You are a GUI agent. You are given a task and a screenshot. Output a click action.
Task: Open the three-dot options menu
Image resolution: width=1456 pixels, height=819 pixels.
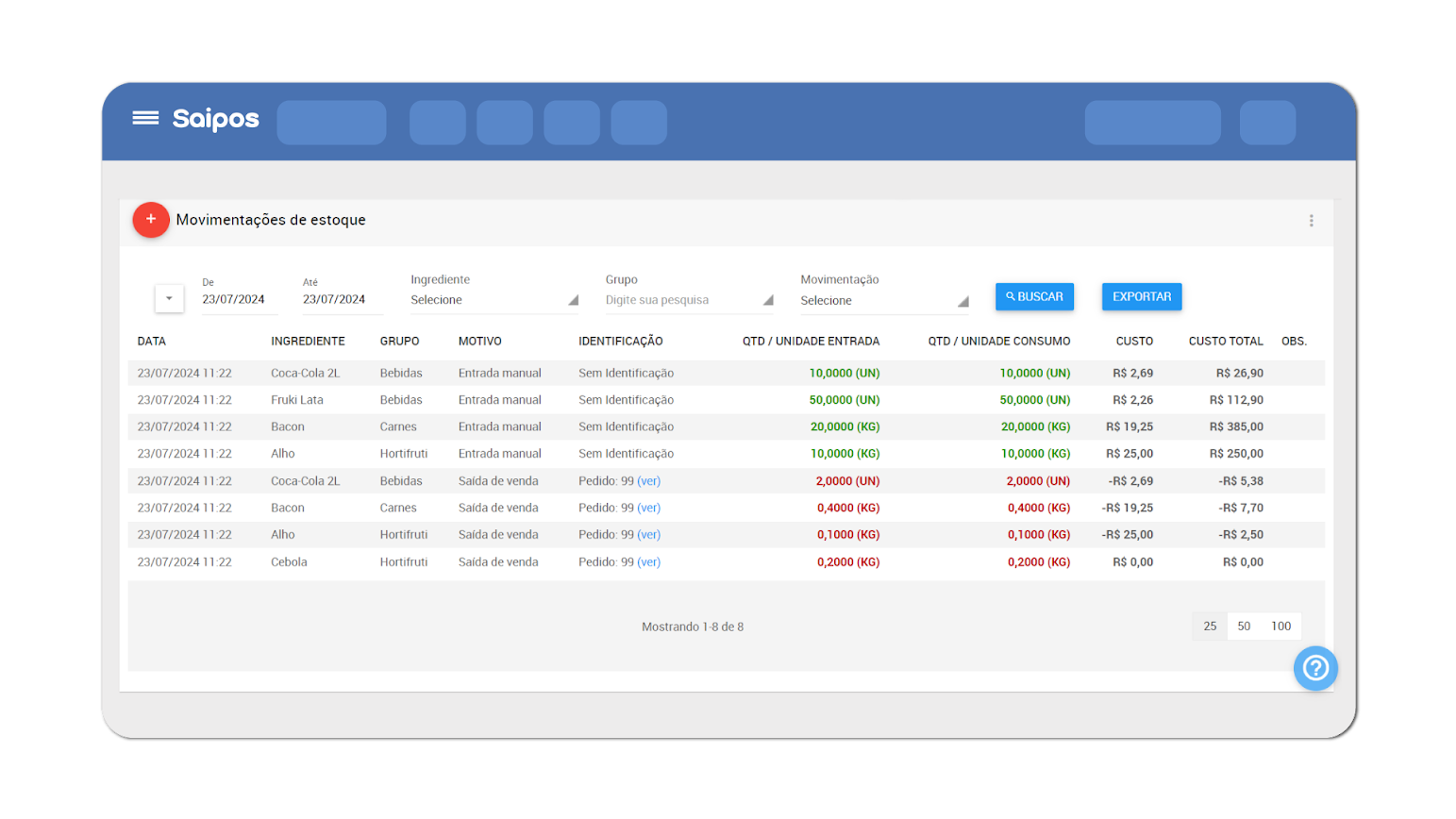click(x=1311, y=221)
